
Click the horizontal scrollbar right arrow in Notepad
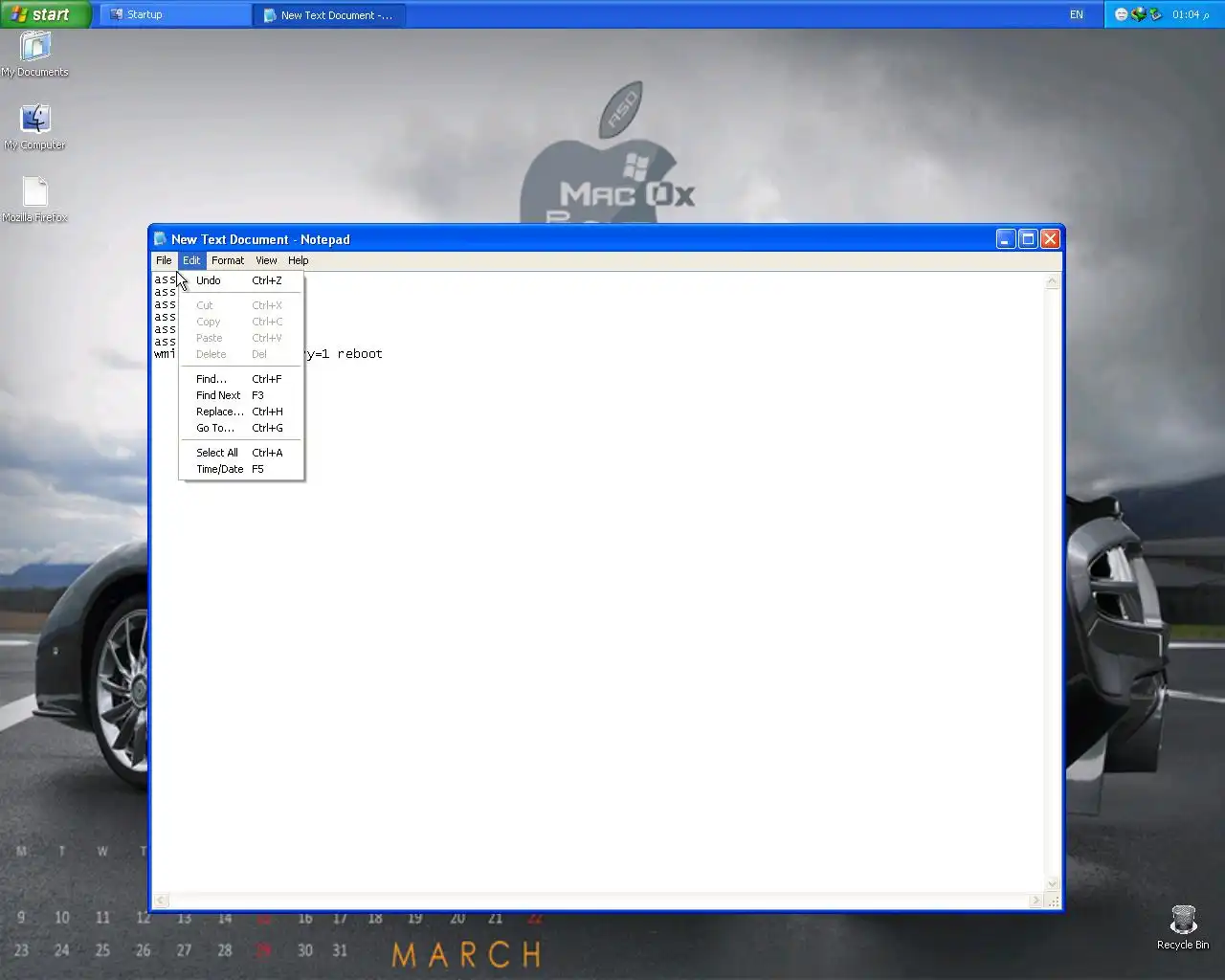point(1036,901)
